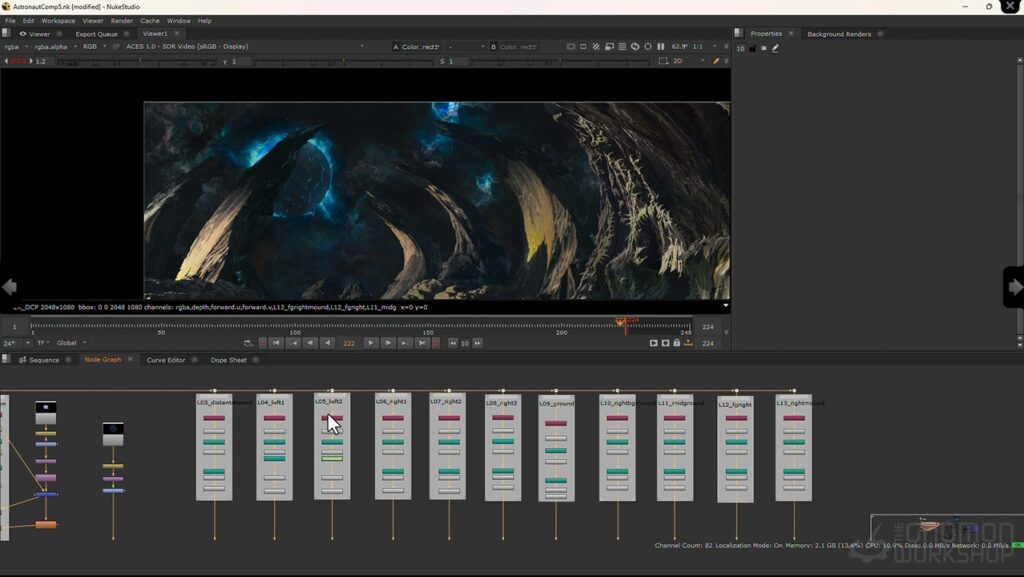
Task: Click the paint/pencil icon in viewer toolbar
Action: [x=716, y=61]
